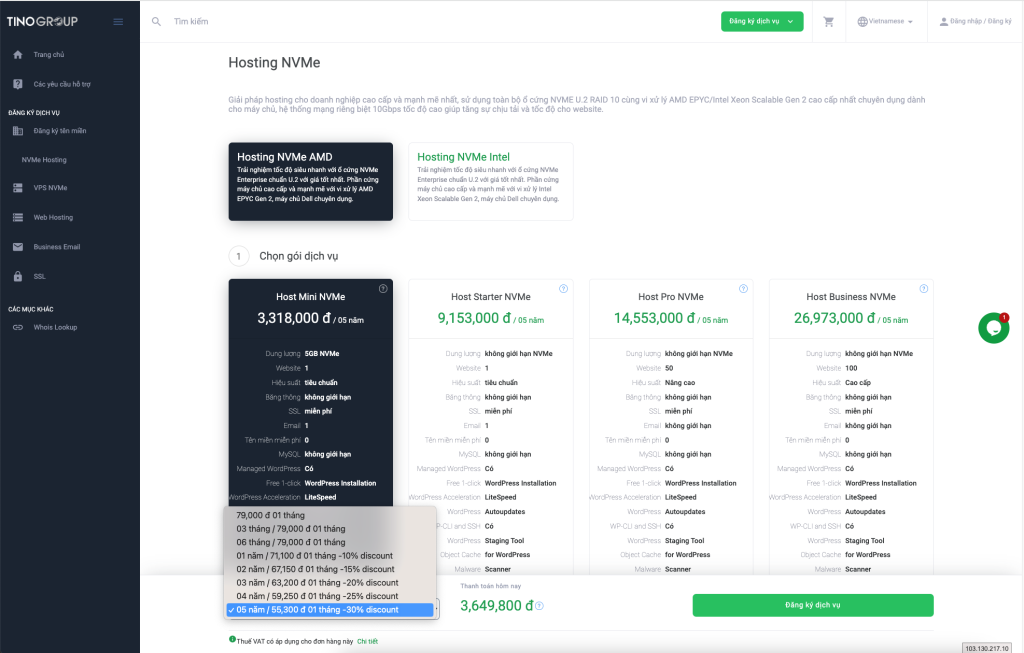Viewport: 1024px width, 653px height.
Task: Click the Whois Lookup link icon
Action: tap(18, 327)
